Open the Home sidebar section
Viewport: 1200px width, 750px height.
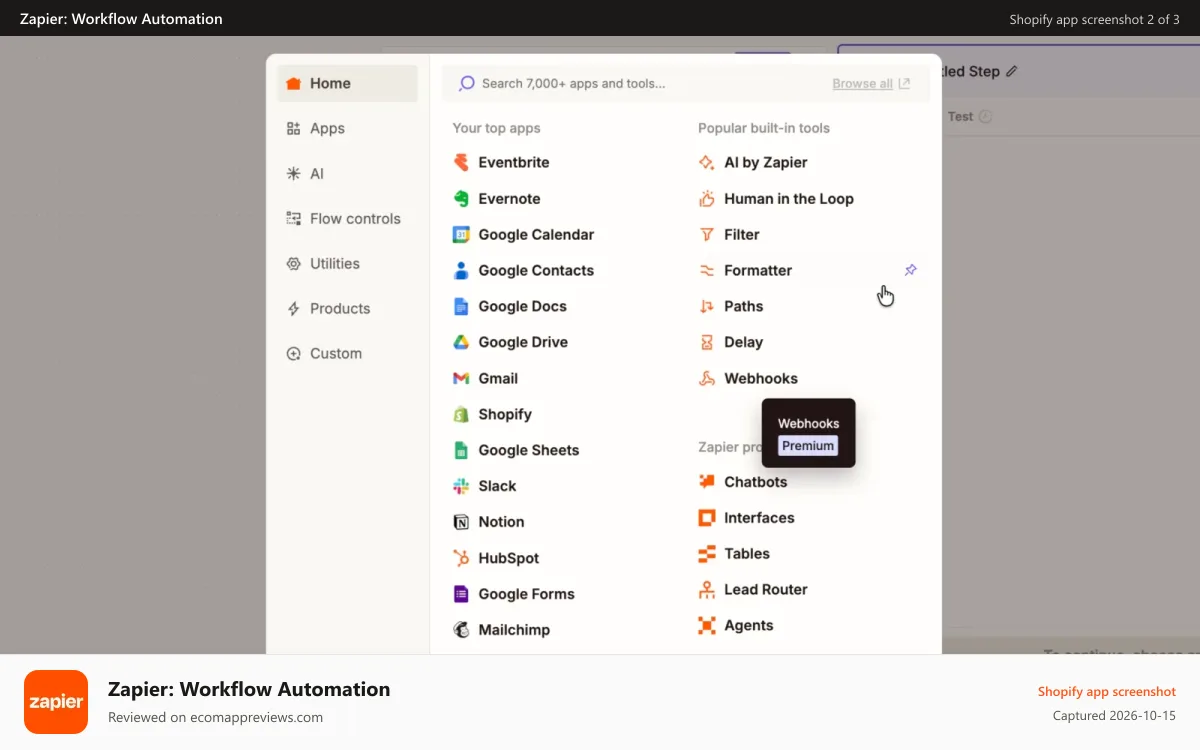(x=347, y=84)
